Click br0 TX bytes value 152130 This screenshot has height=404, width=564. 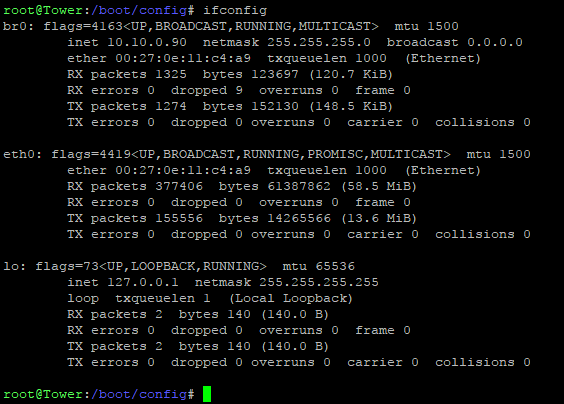point(275,106)
